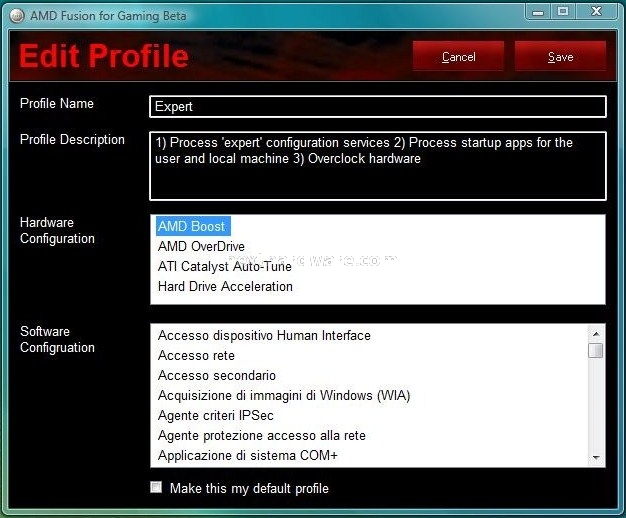
Task: Click the Profile Description text box
Action: point(378,166)
